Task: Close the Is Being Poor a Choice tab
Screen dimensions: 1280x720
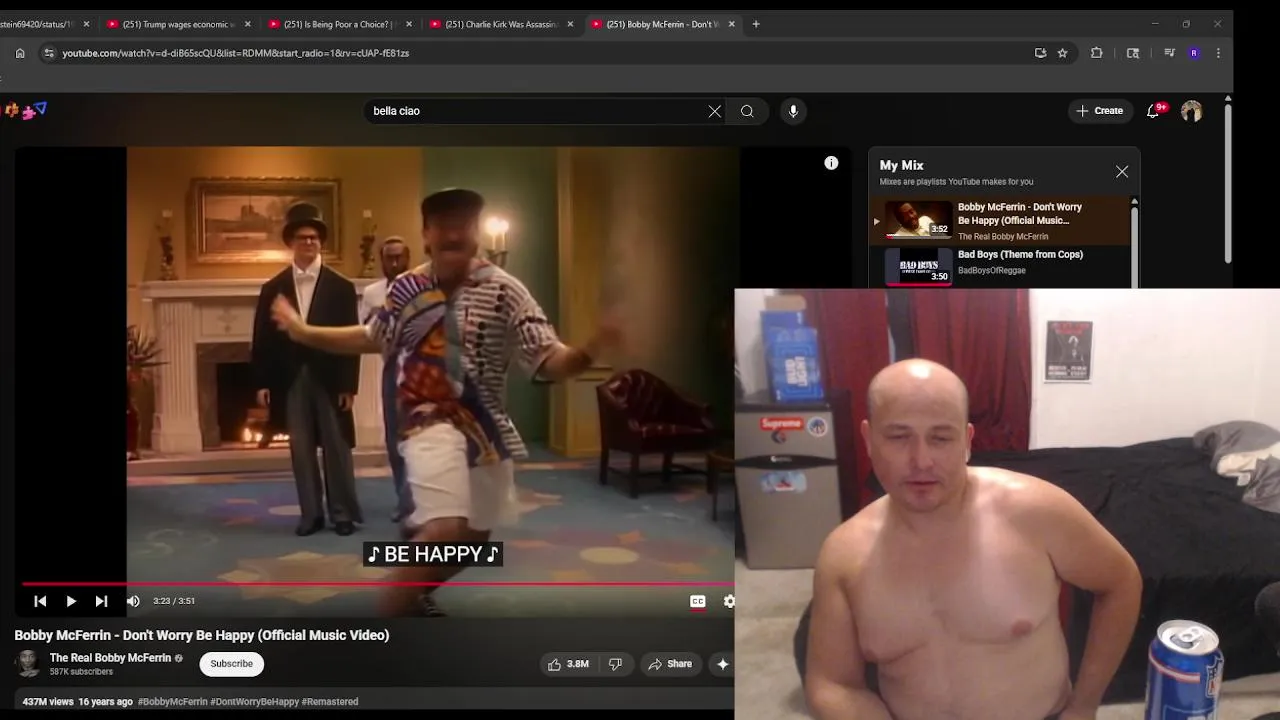Action: pos(409,24)
